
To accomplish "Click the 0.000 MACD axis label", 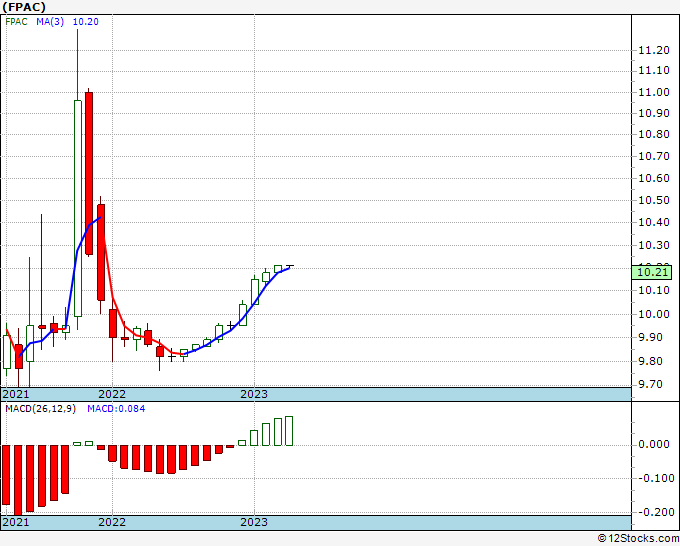I will [x=654, y=445].
